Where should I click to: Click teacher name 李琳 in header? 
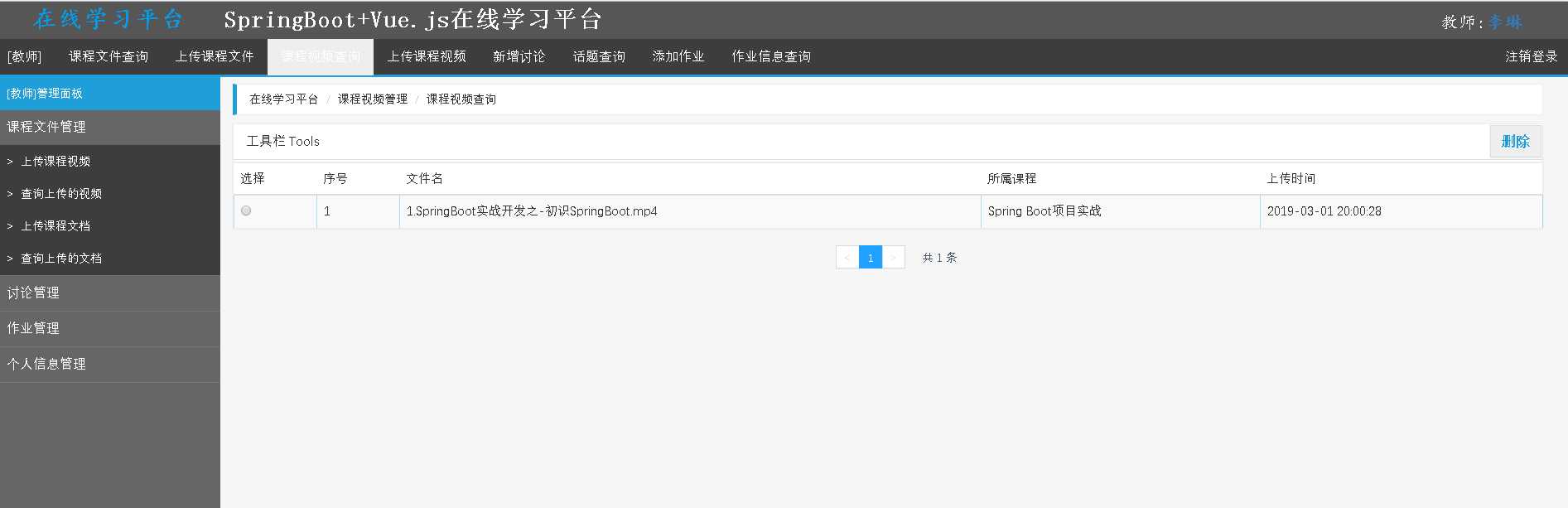(1505, 22)
